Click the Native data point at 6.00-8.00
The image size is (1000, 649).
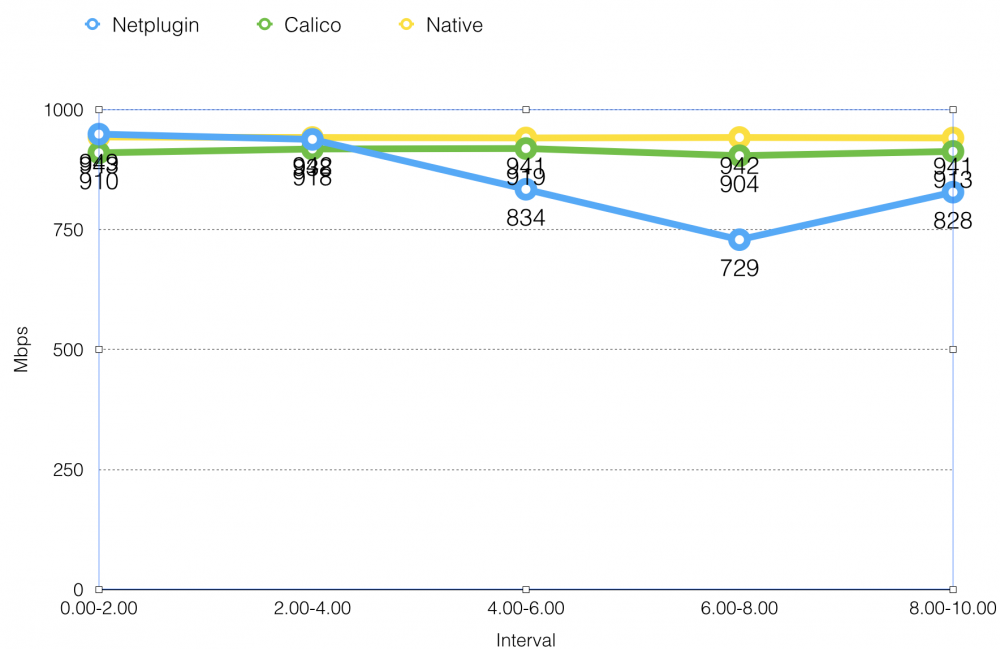739,137
